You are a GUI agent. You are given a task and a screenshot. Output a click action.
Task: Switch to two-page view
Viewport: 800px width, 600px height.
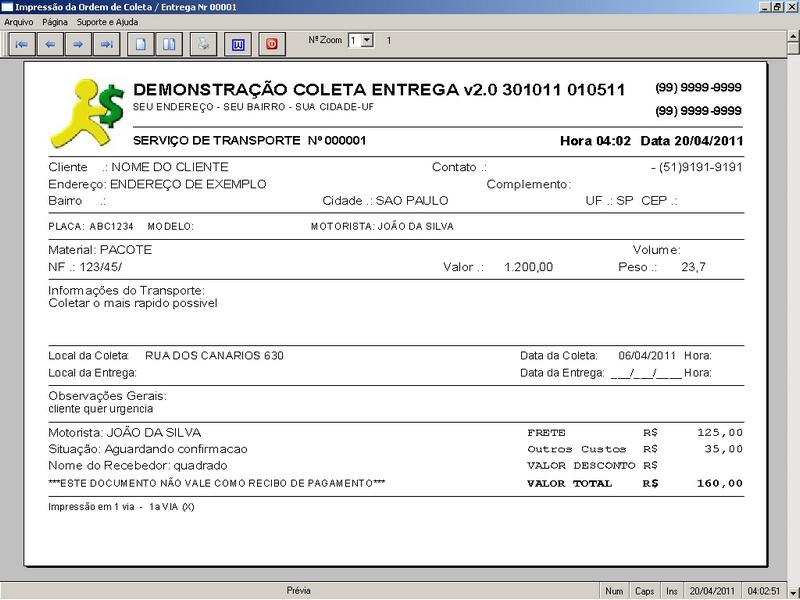click(x=170, y=44)
